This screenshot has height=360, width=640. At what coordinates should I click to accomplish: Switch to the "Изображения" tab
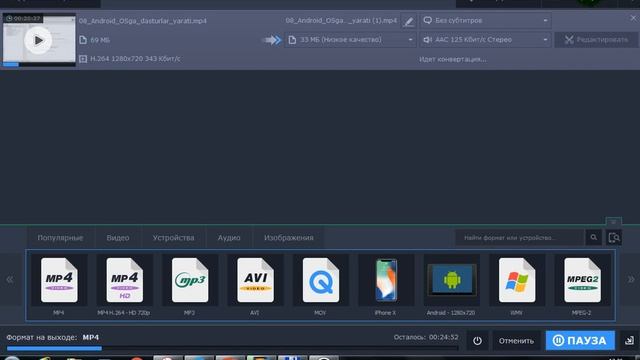(x=289, y=238)
